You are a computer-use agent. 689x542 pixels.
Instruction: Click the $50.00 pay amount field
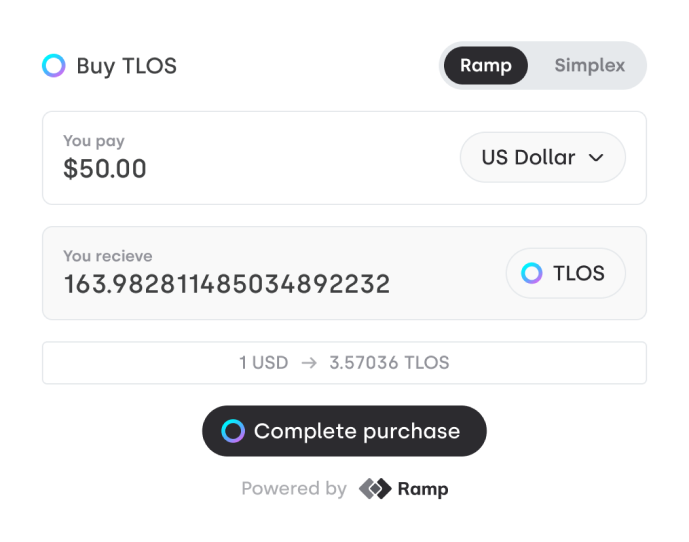pyautogui.click(x=105, y=169)
